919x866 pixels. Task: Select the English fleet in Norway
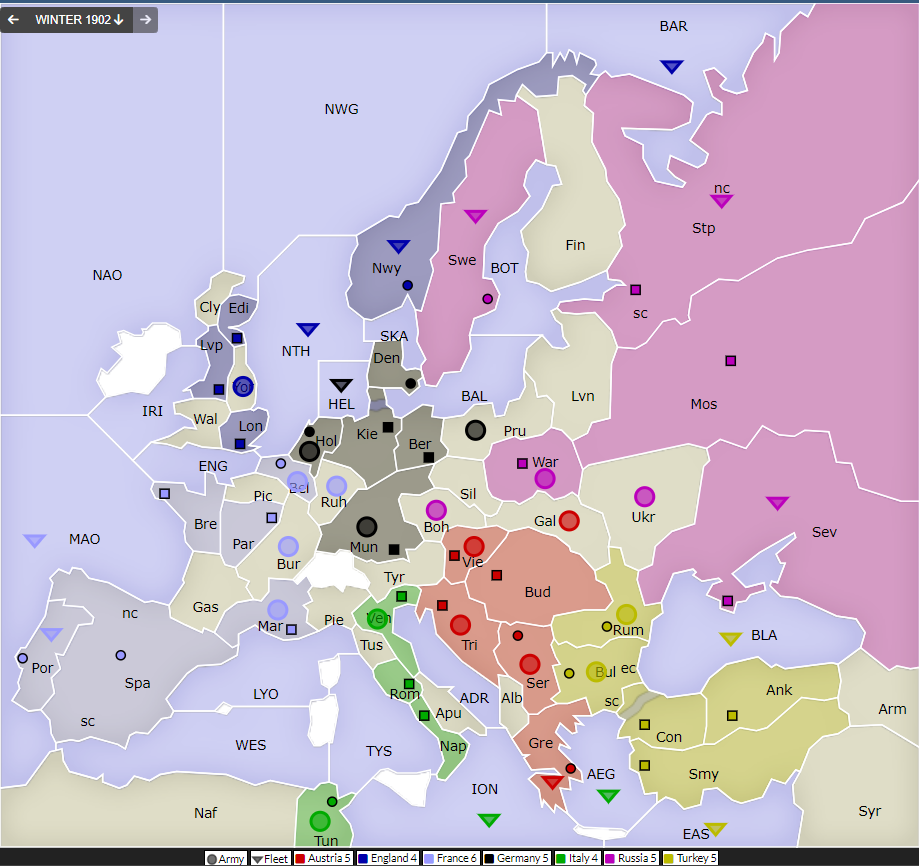tap(399, 247)
